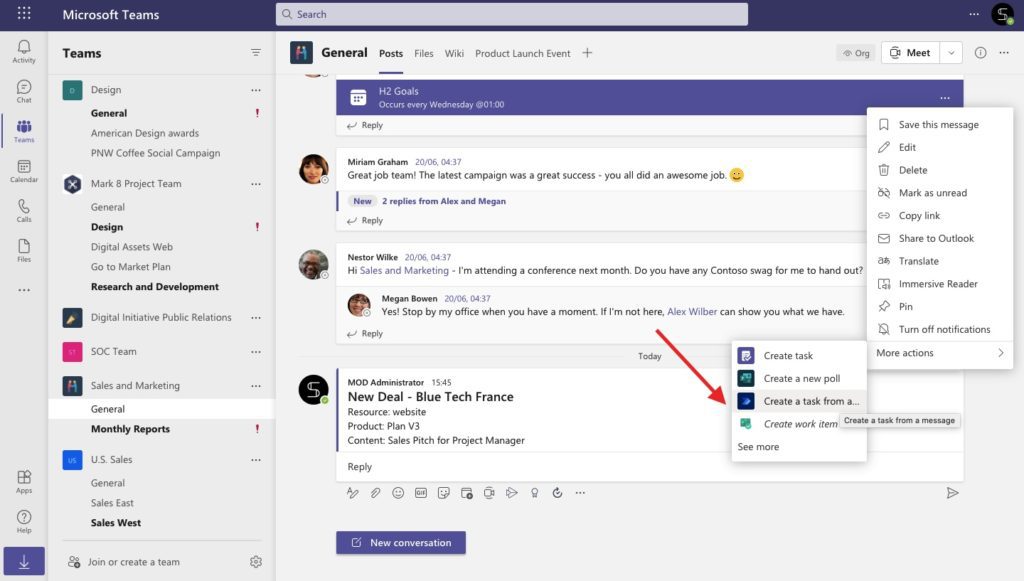Select Copy link menu item
The width and height of the screenshot is (1024, 581).
(x=940, y=215)
